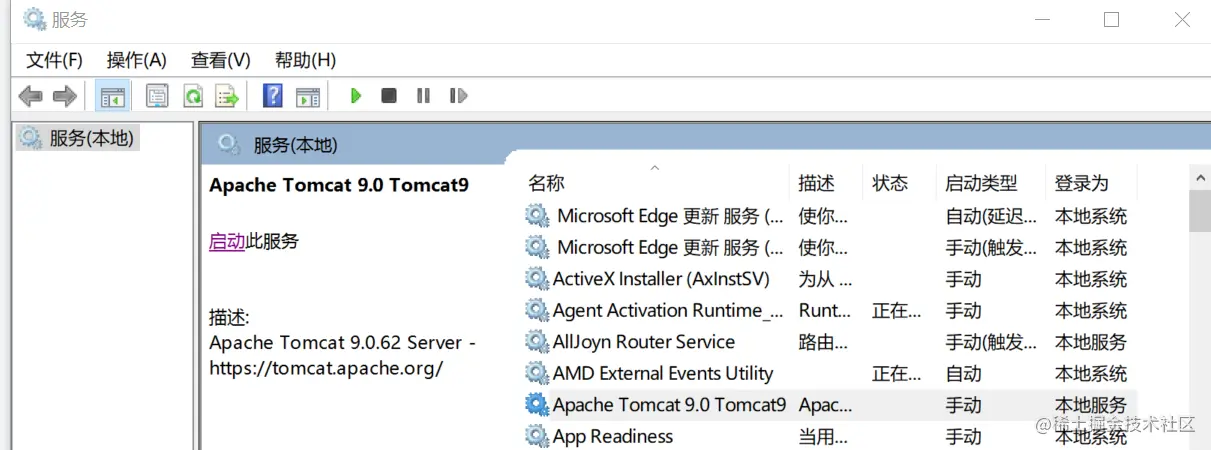Screen dimensions: 1211x450
Task: Restart the service with restart icon
Action: [458, 96]
